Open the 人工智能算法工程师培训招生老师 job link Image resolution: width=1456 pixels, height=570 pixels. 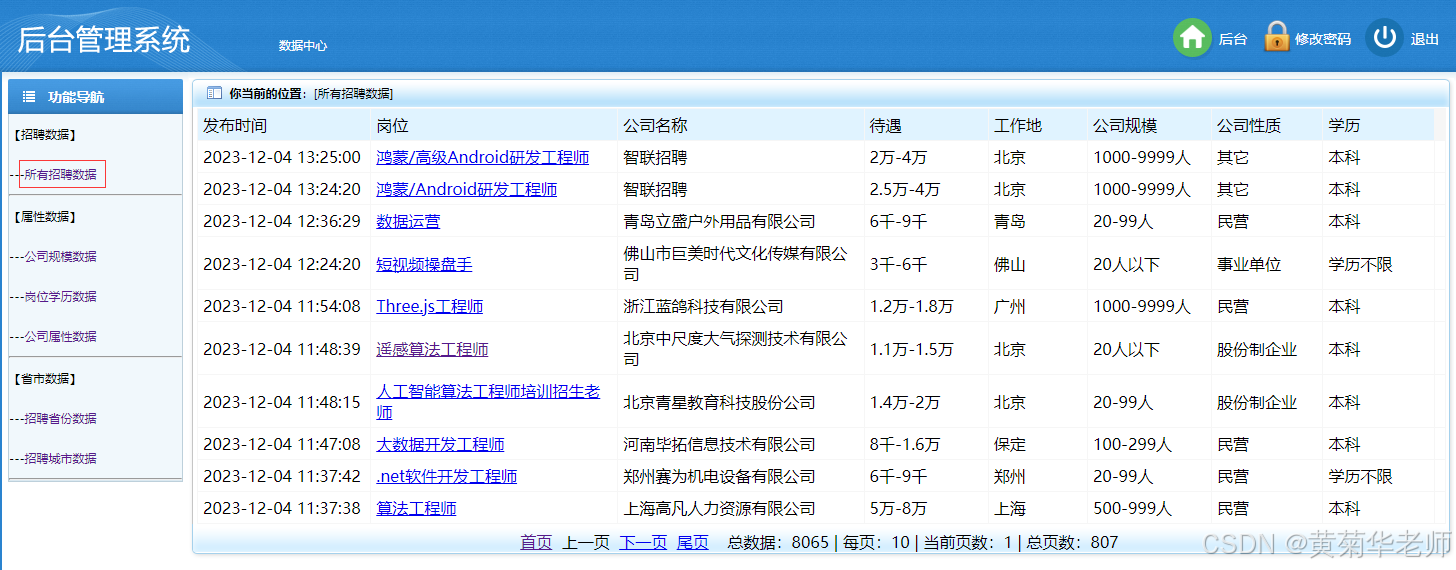488,402
